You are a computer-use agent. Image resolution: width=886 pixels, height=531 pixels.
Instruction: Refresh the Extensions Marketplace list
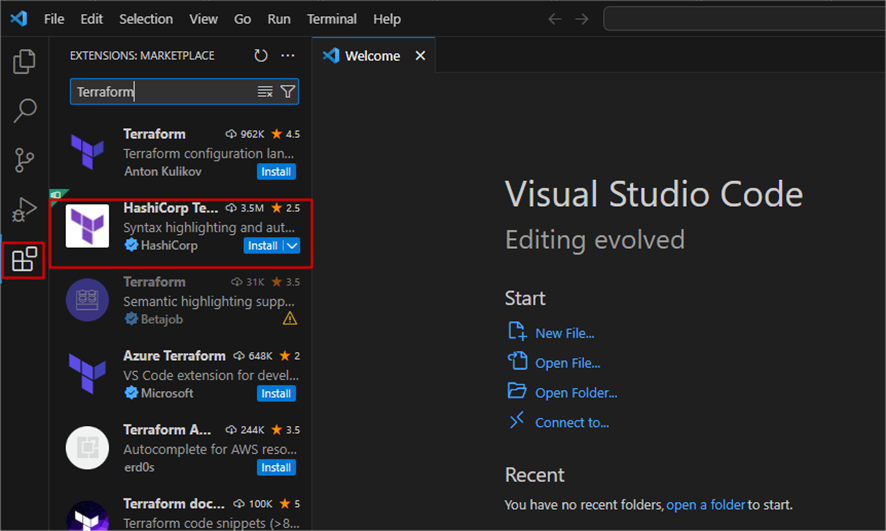click(260, 55)
